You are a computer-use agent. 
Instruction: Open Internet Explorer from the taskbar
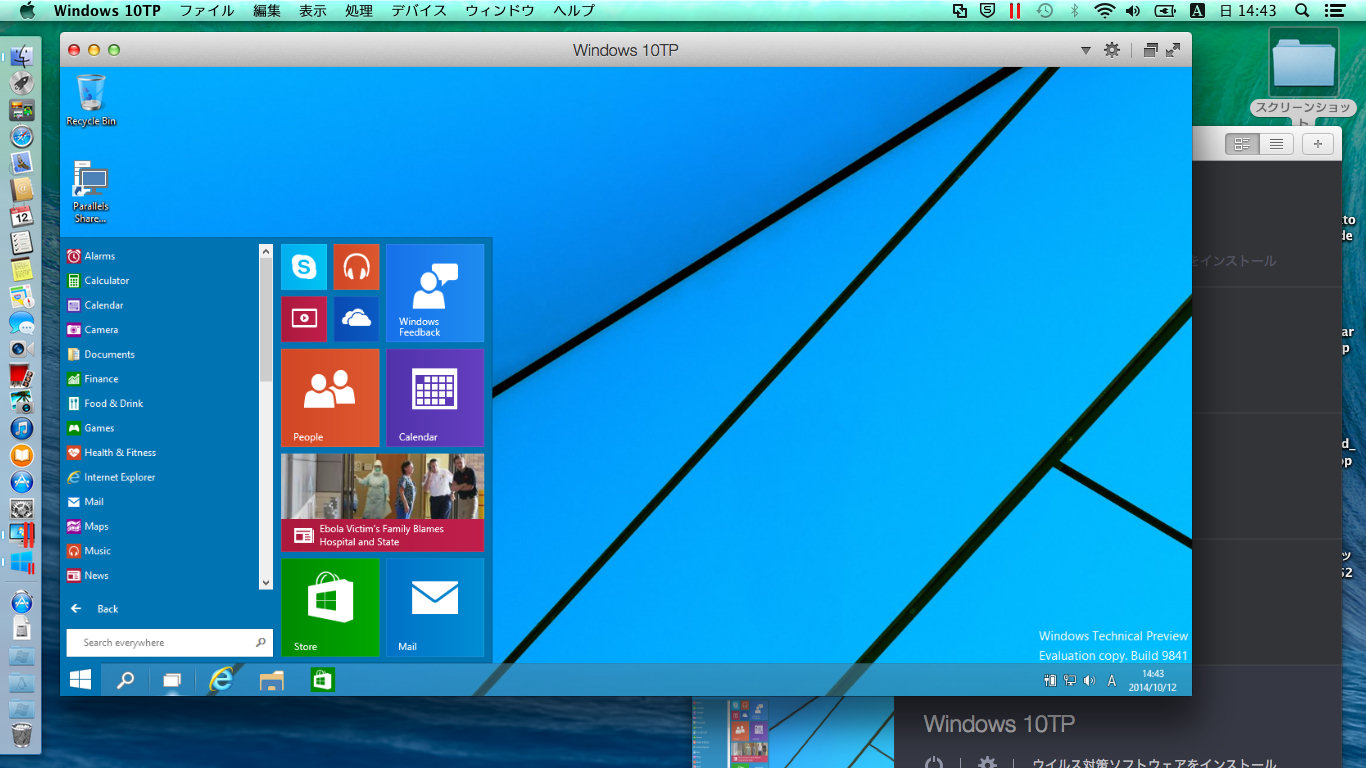[x=221, y=680]
